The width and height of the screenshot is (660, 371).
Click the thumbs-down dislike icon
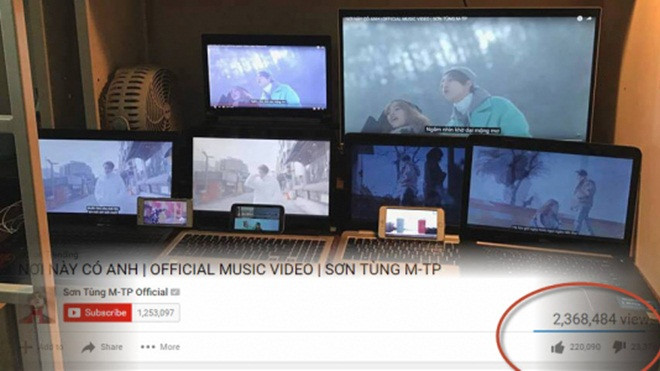tap(619, 347)
